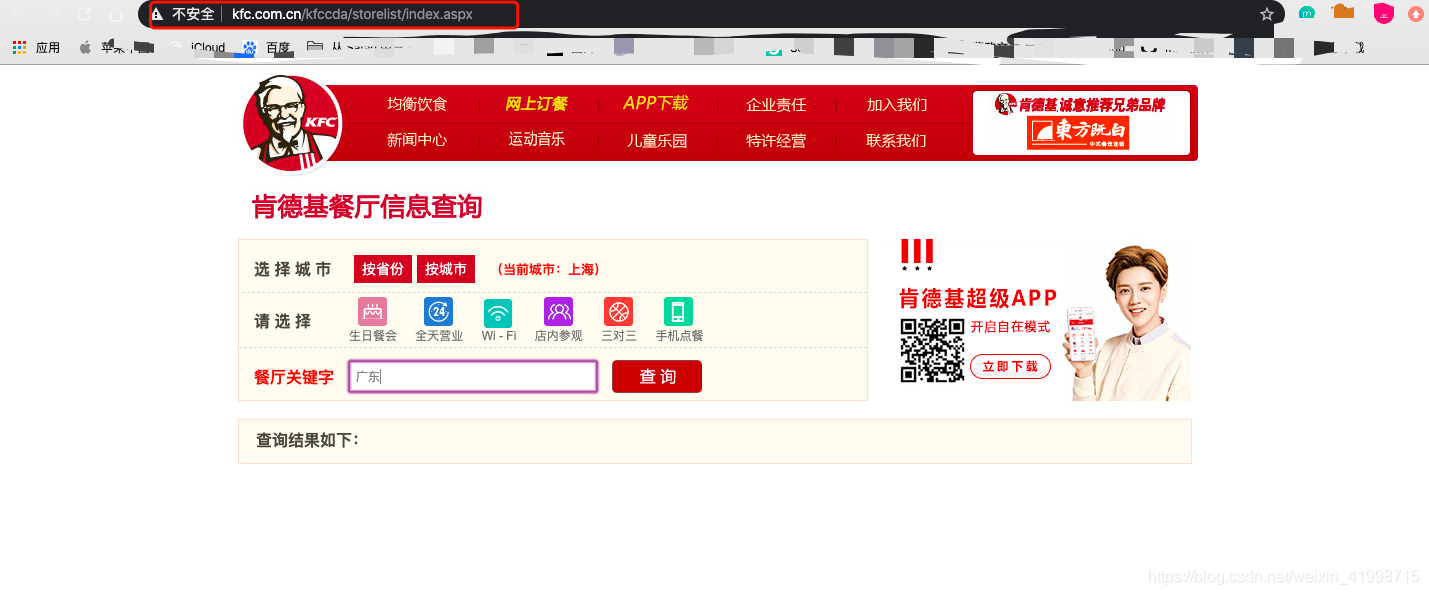Screen dimensions: 1429x595
Task: Click the pink extension icon in toolbar
Action: (x=1383, y=13)
